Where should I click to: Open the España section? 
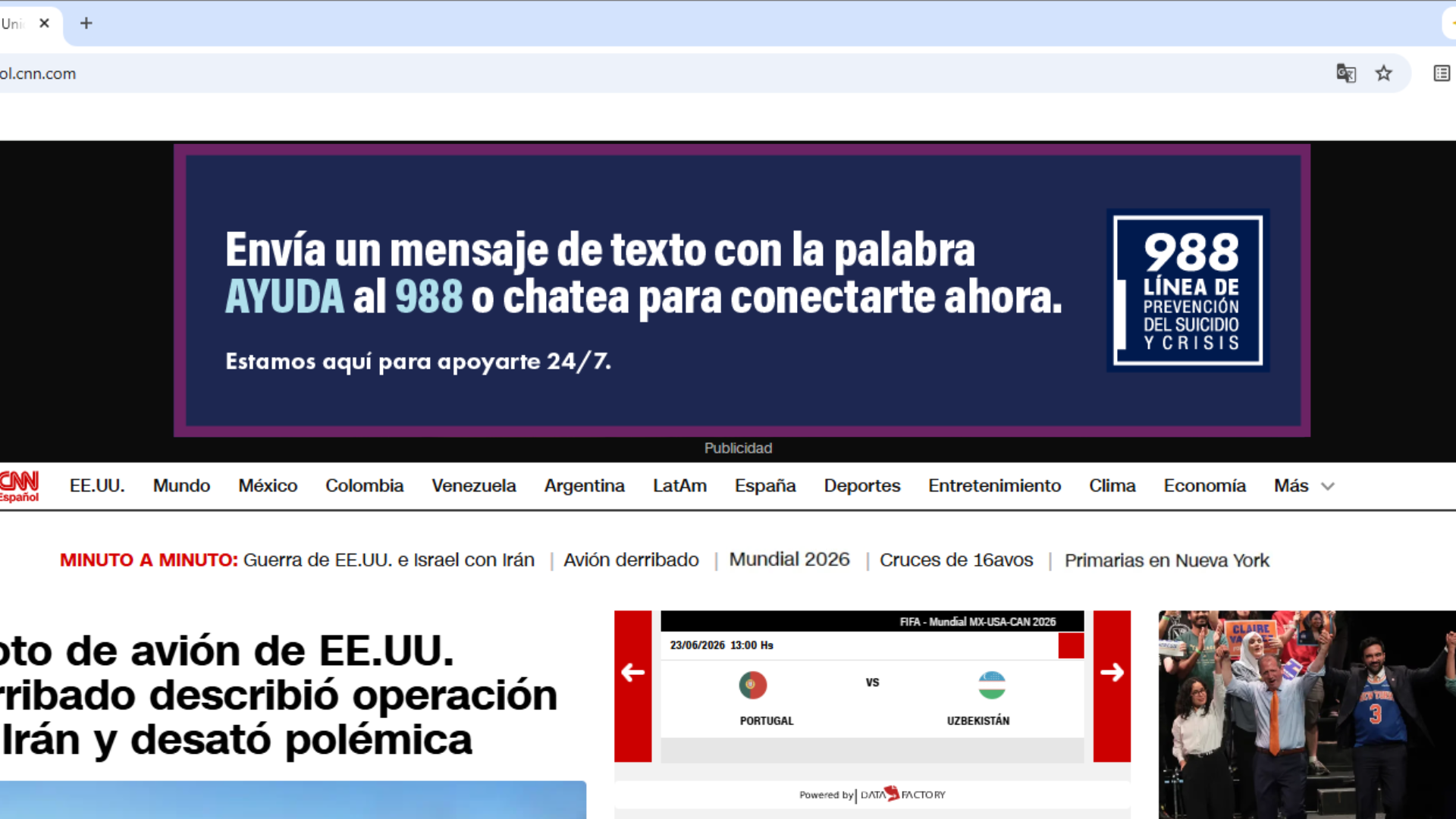pos(765,486)
